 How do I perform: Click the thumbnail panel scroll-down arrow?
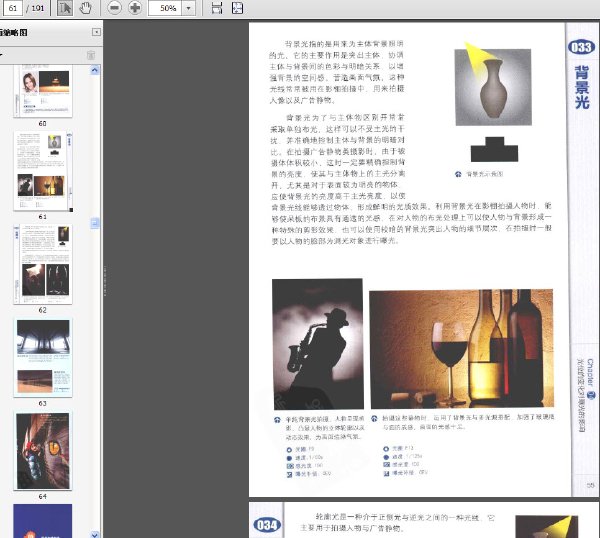click(95, 534)
